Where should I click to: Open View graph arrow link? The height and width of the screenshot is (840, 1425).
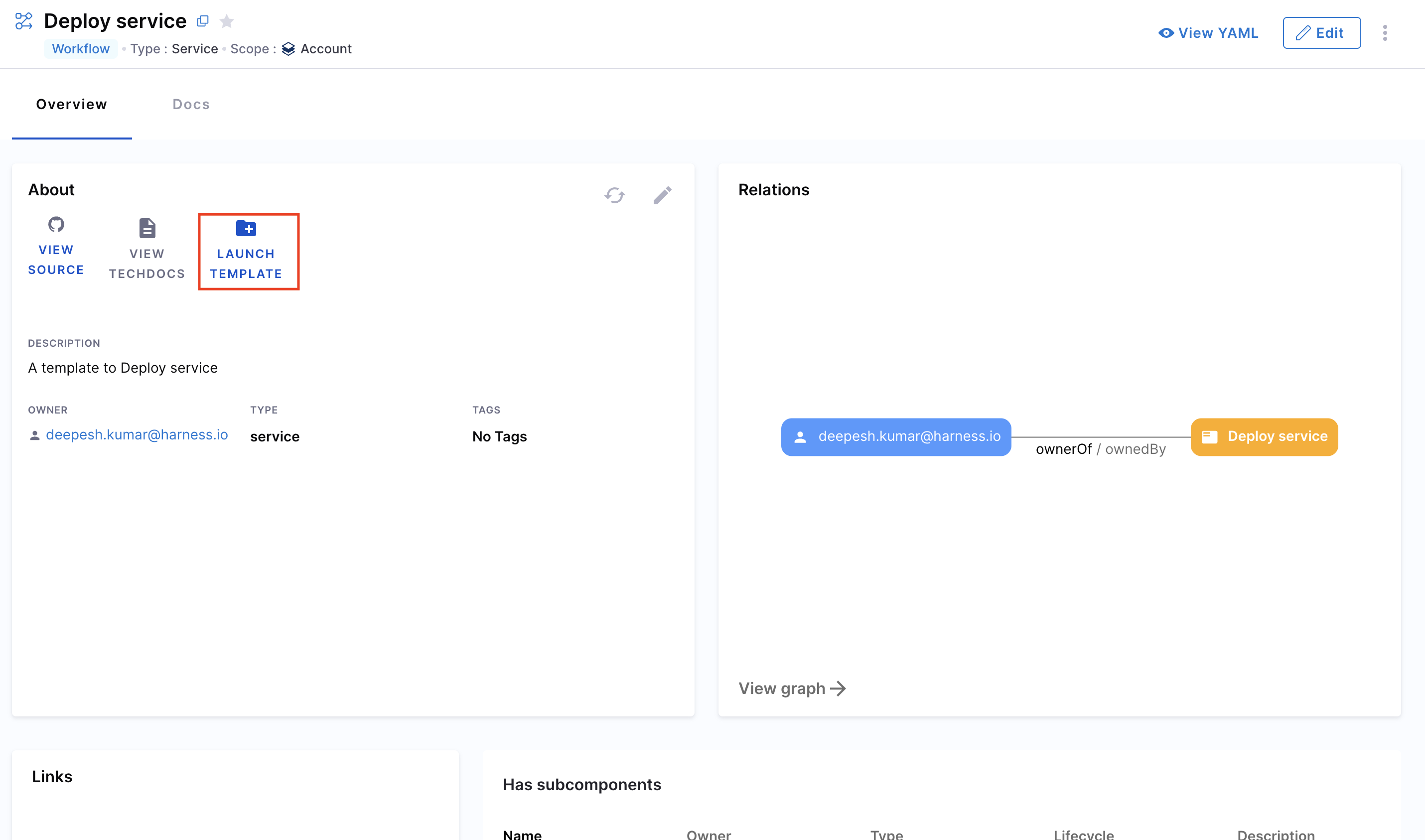(792, 689)
